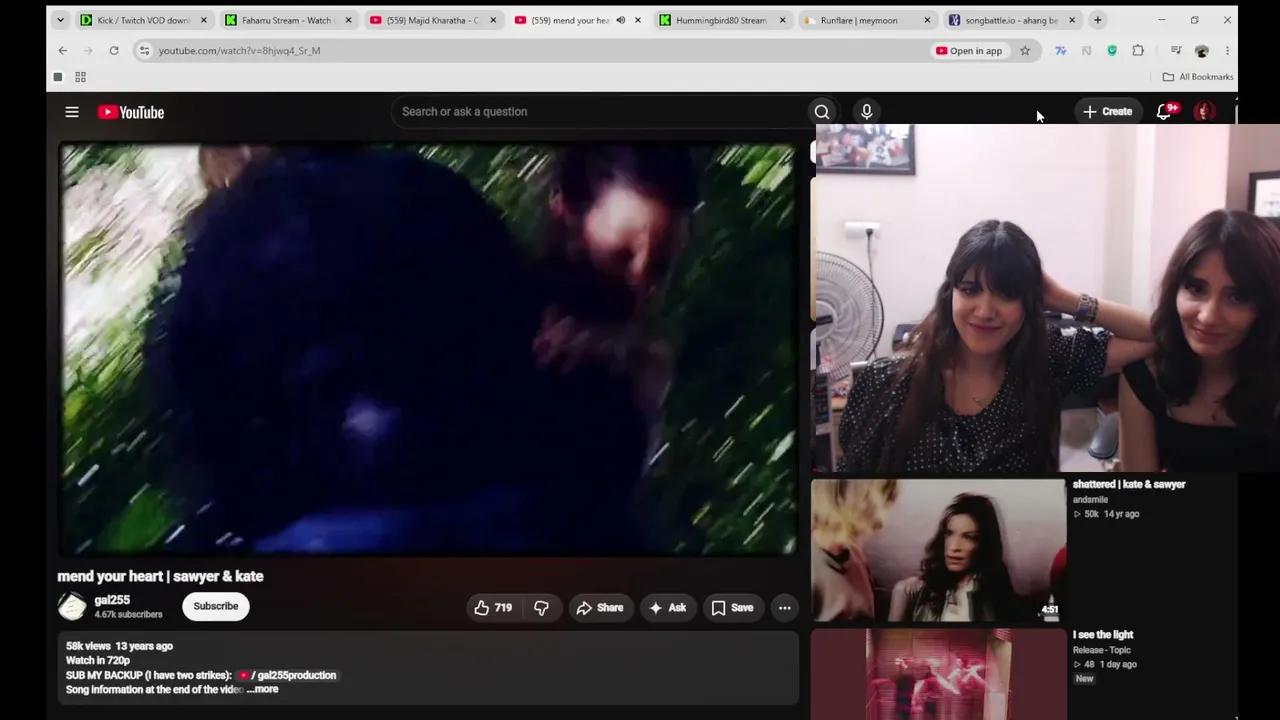The image size is (1280, 720).
Task: Open the green shield extension icon
Action: pos(1112,50)
